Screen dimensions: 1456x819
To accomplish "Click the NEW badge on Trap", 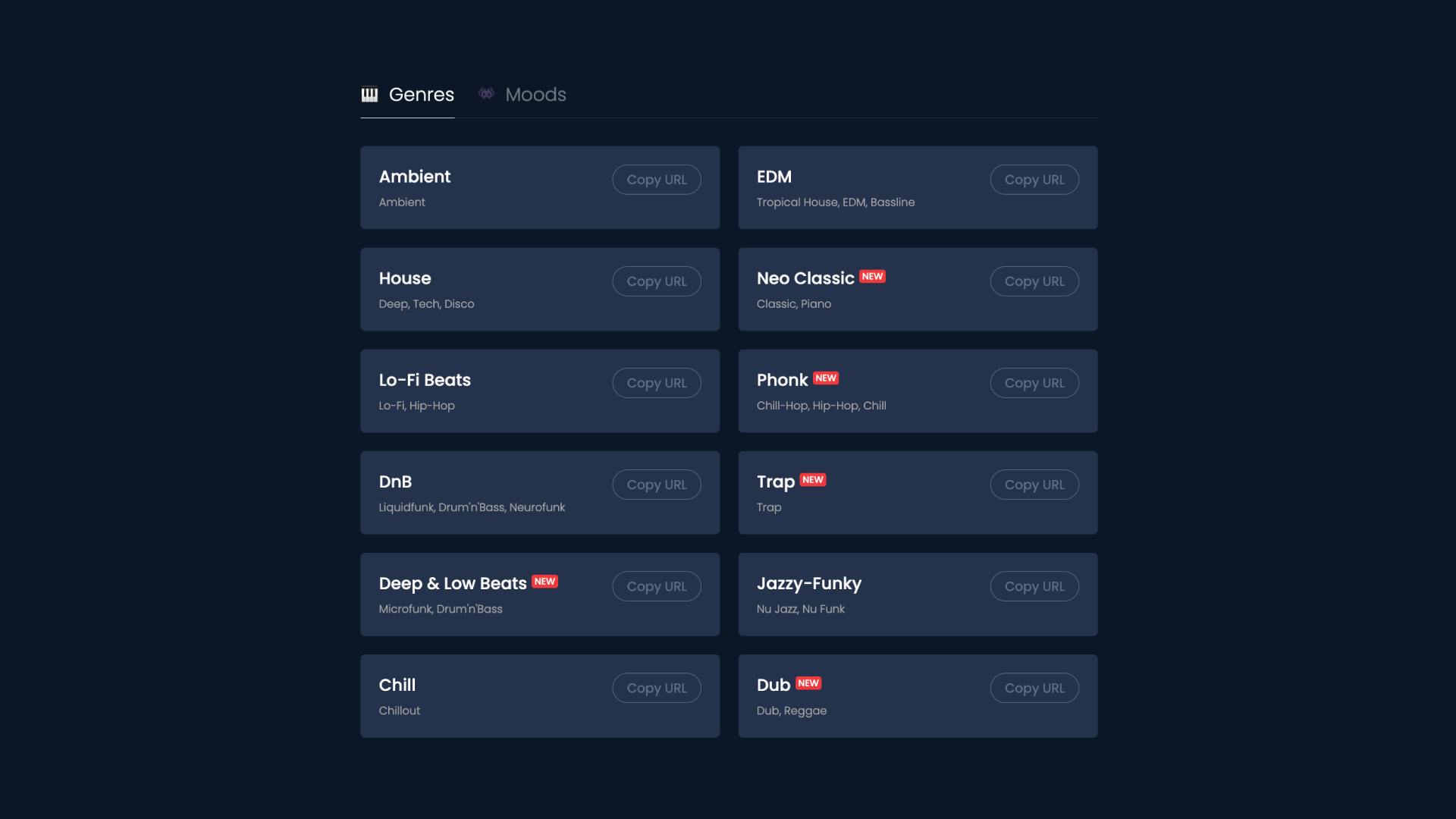I will pyautogui.click(x=813, y=479).
